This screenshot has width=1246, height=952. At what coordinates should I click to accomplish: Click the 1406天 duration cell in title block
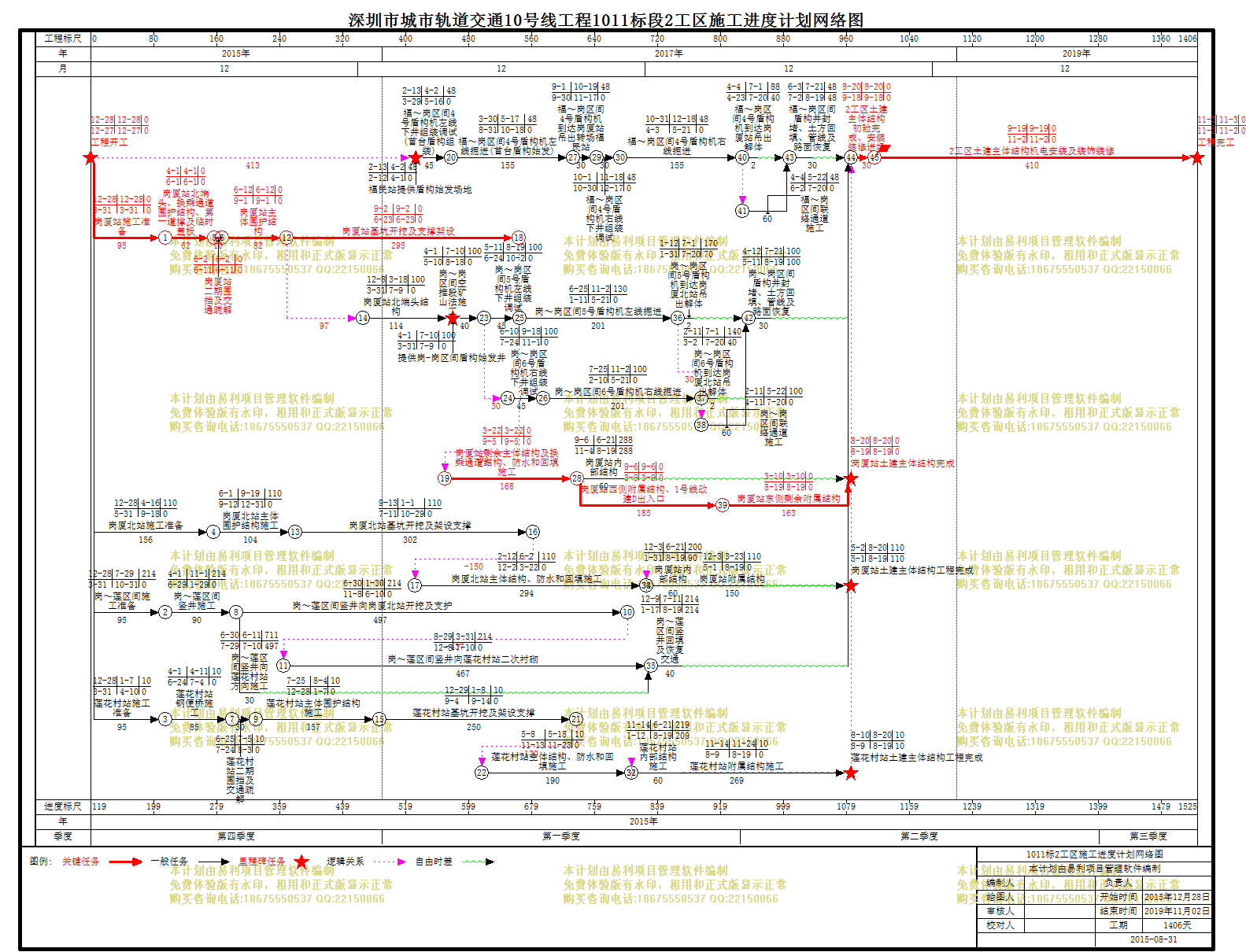pos(1177,925)
